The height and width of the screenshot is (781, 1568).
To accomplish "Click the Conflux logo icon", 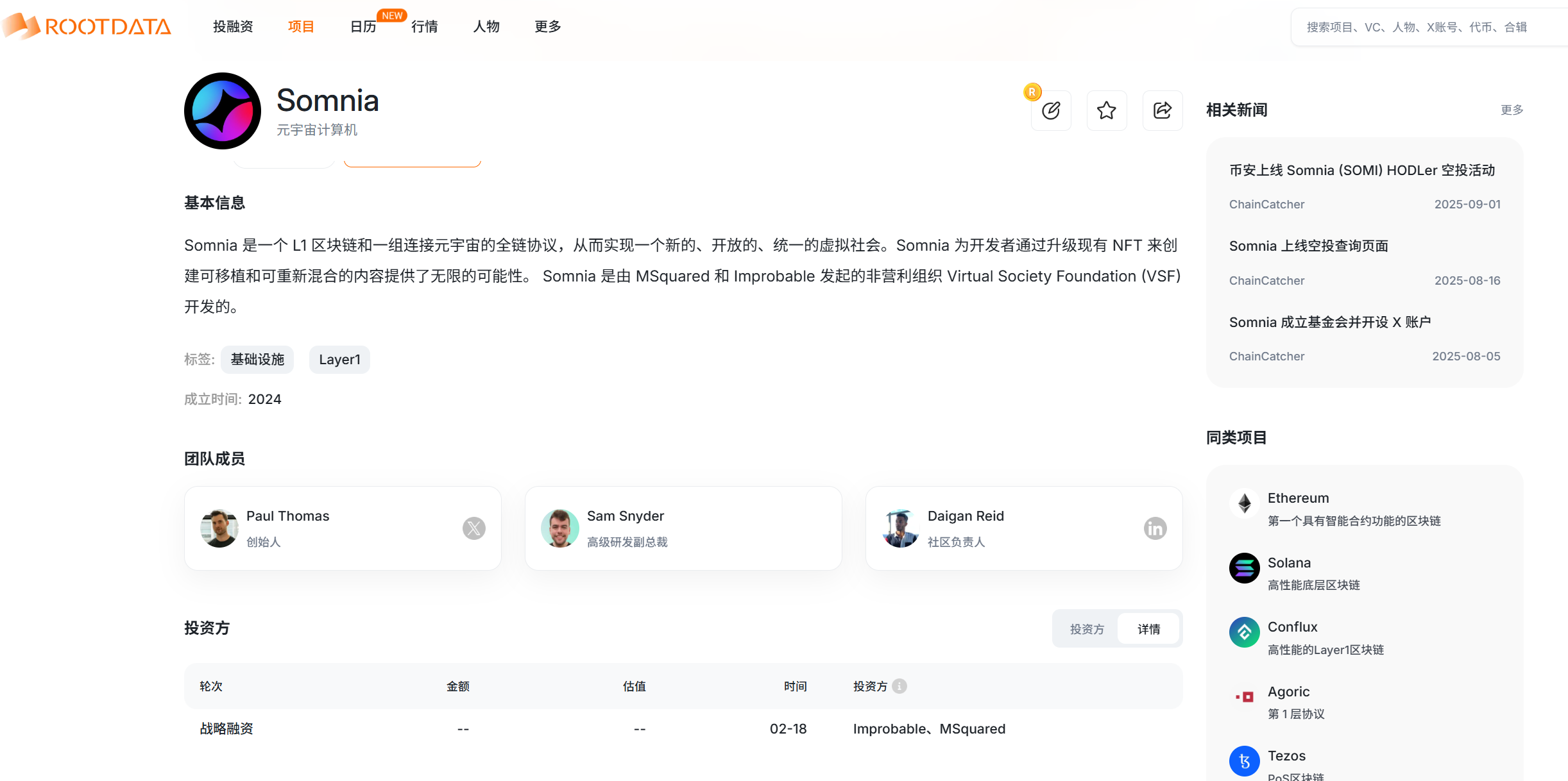I will tap(1245, 632).
